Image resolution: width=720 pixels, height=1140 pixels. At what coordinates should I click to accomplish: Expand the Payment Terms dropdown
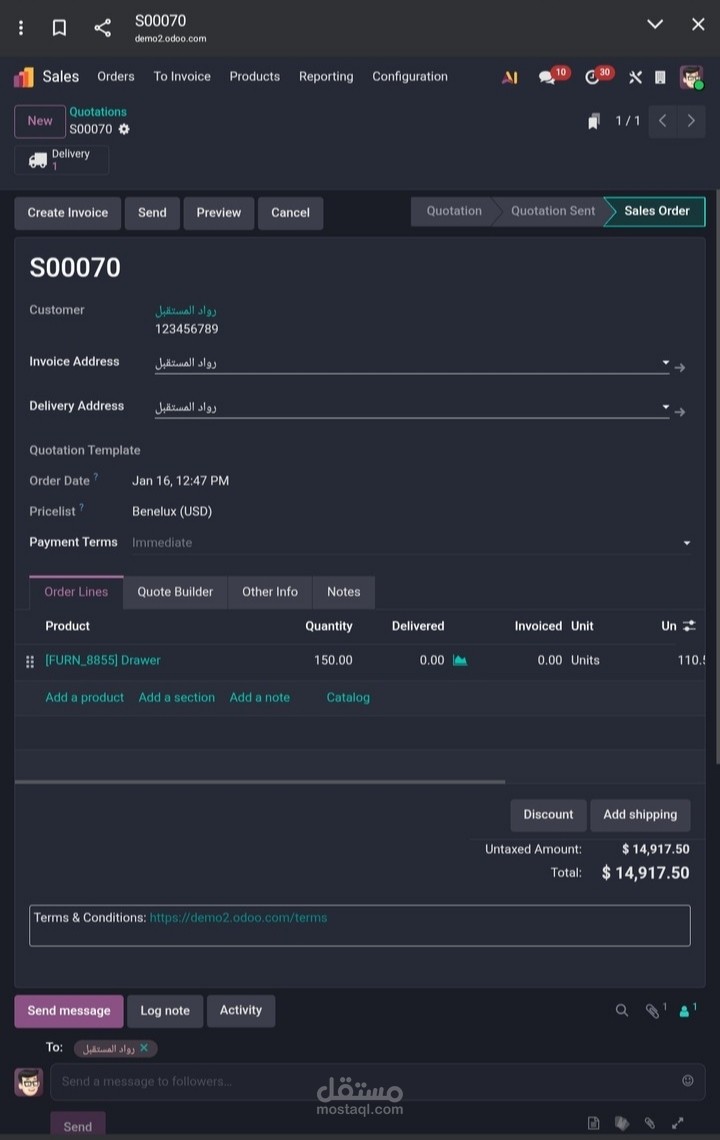tap(687, 543)
